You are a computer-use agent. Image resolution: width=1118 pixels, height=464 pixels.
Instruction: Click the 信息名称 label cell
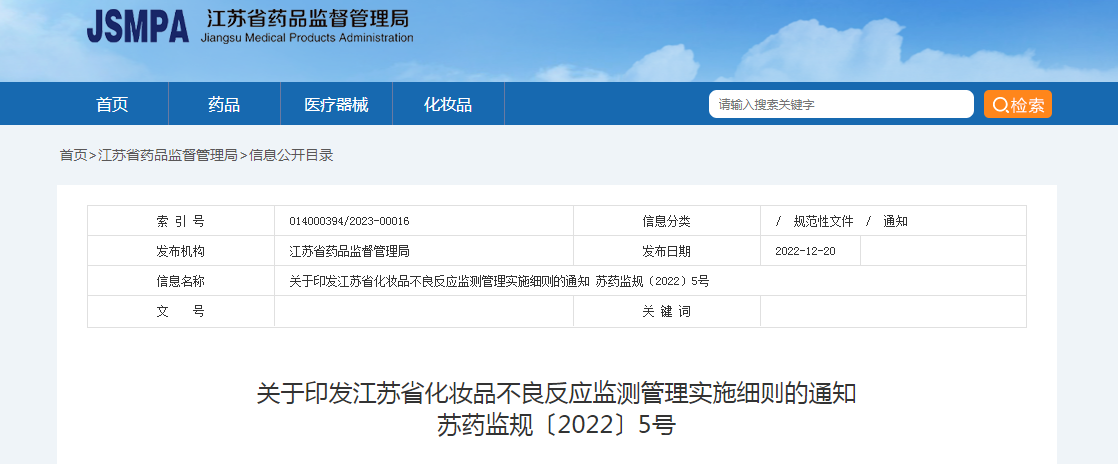coord(180,281)
